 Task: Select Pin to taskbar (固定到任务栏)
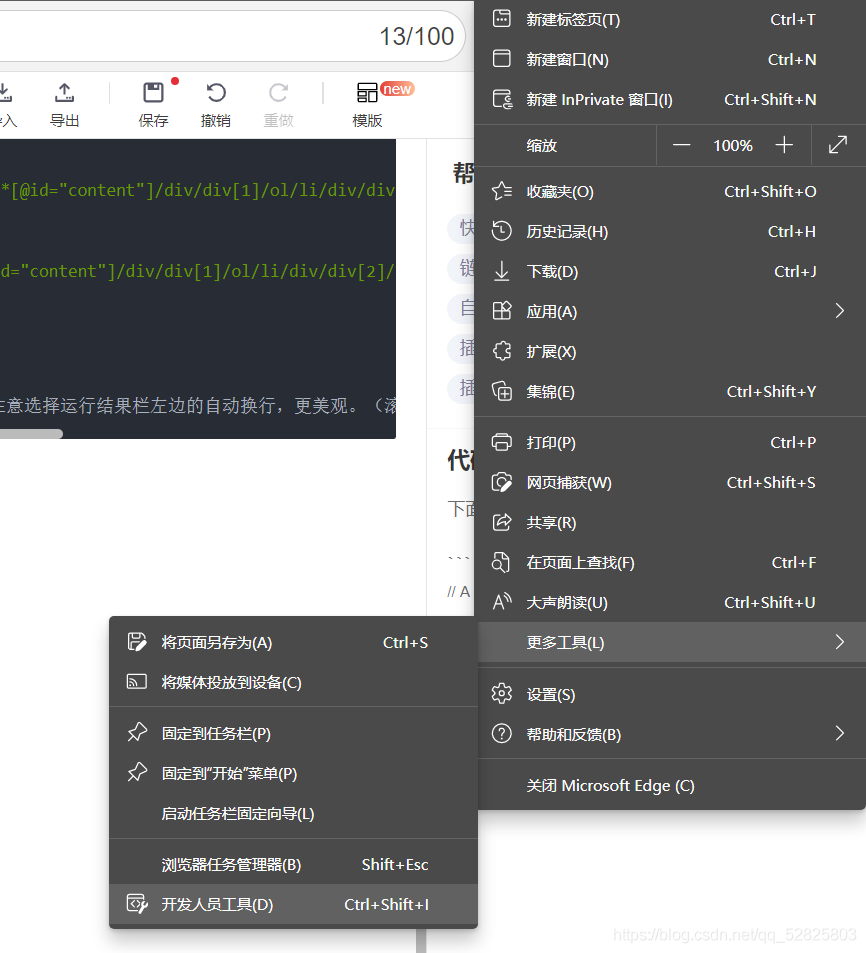[294, 734]
